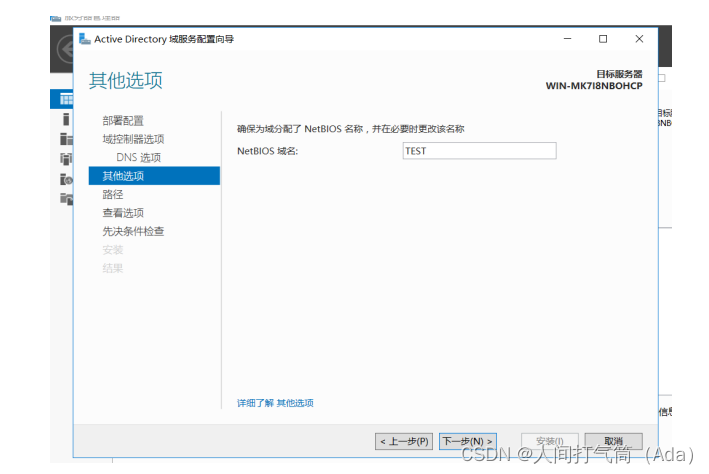Screen dimensions: 709x474
Task: Open the DNS 选项 wizard step
Action: (x=138, y=157)
